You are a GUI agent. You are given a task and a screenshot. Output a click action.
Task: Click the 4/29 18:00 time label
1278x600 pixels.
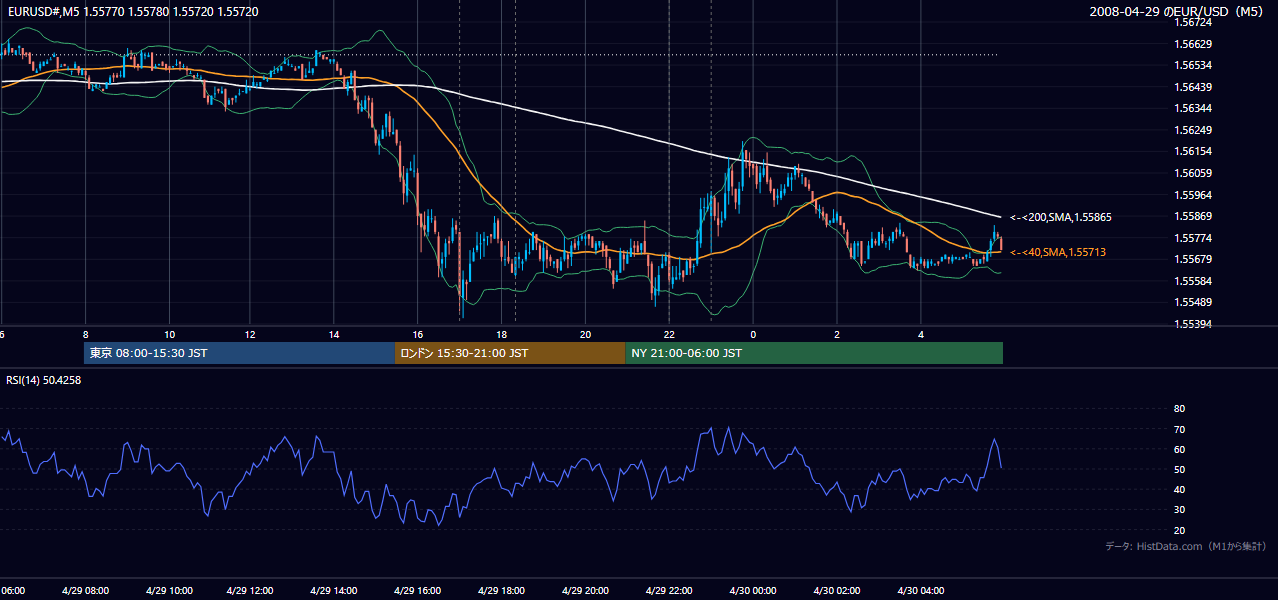(502, 590)
